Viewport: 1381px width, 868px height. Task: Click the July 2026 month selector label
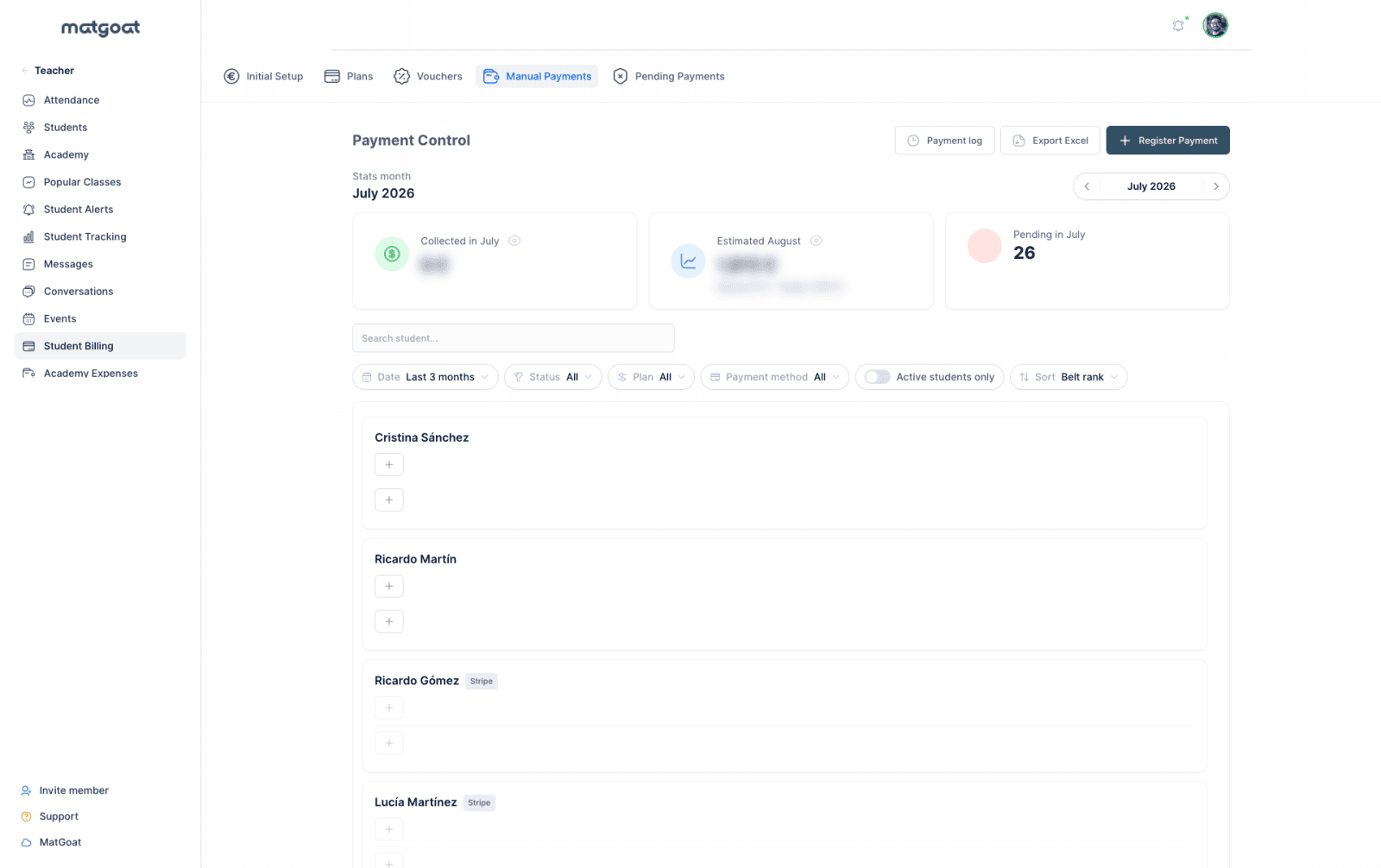pyautogui.click(x=1151, y=186)
